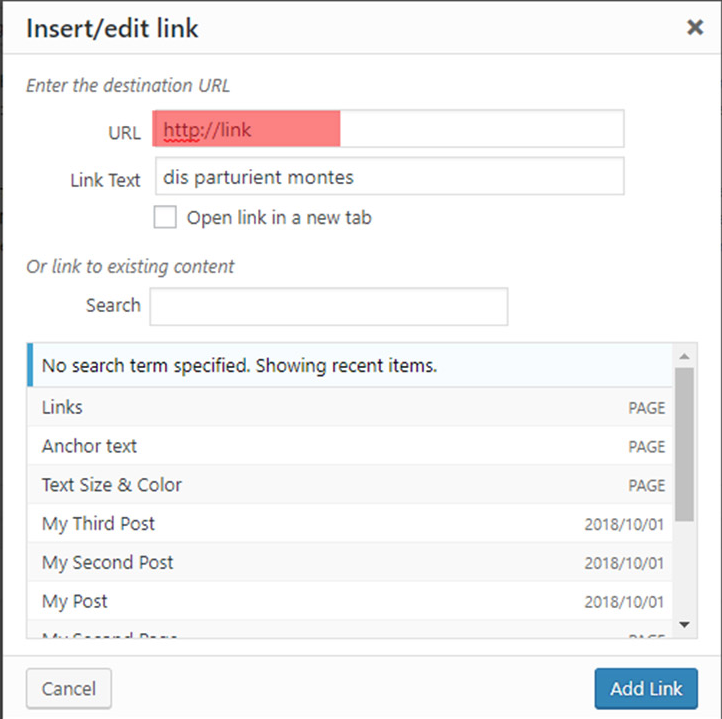Click the Open link in new tab label
Viewport: 722px width, 719px height.
pyautogui.click(x=279, y=217)
